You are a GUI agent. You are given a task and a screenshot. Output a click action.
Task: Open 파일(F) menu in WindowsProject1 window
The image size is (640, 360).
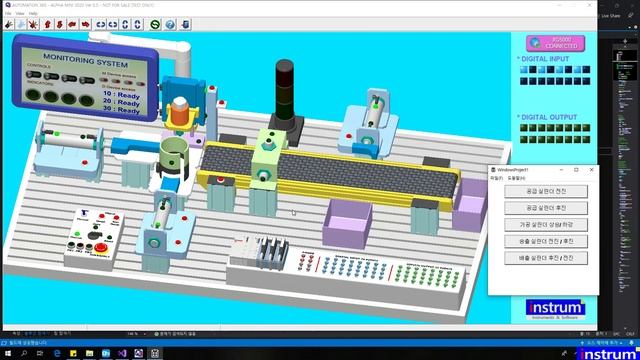tap(496, 178)
